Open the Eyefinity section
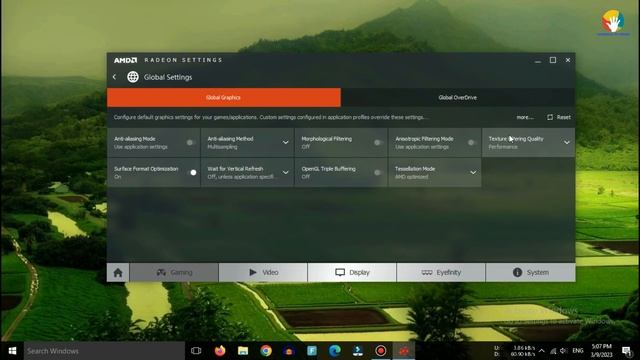 [441, 273]
